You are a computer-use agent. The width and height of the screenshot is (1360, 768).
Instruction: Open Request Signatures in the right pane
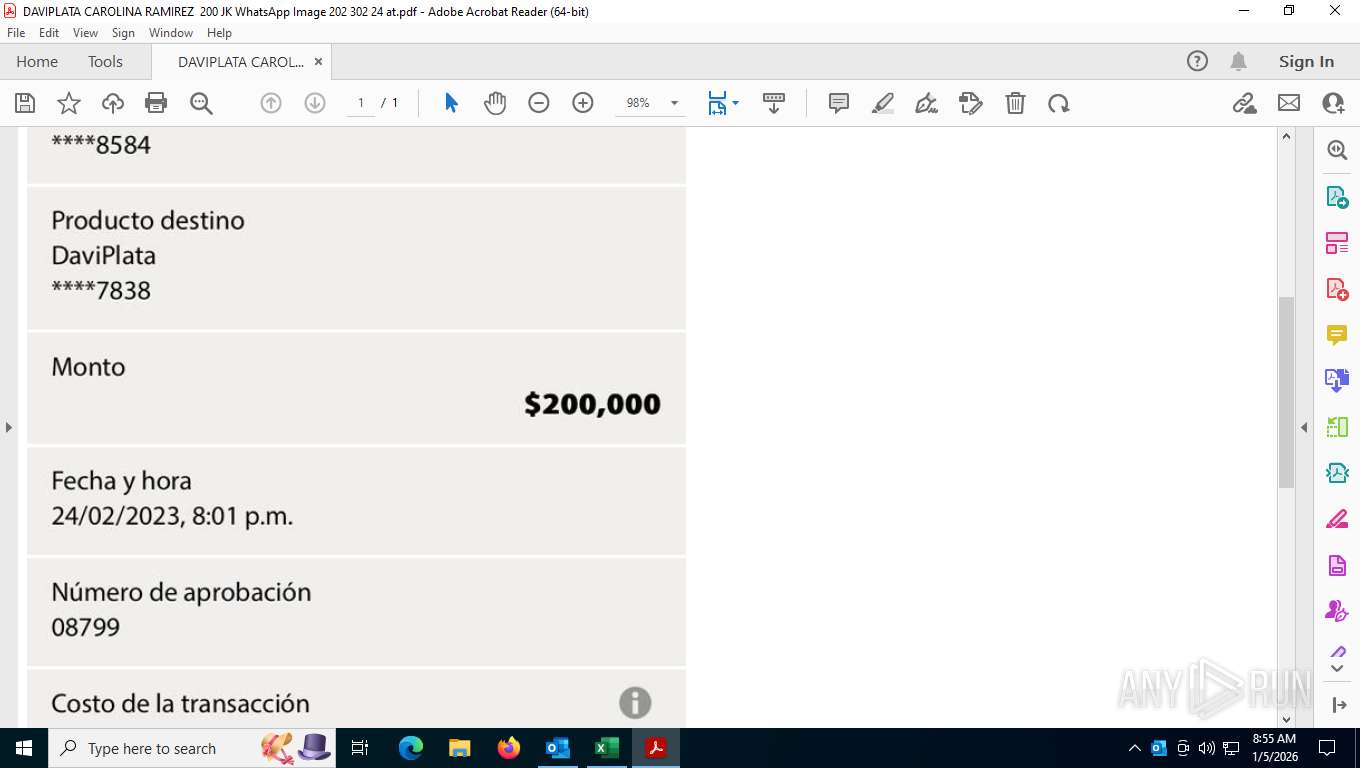[x=1337, y=610]
